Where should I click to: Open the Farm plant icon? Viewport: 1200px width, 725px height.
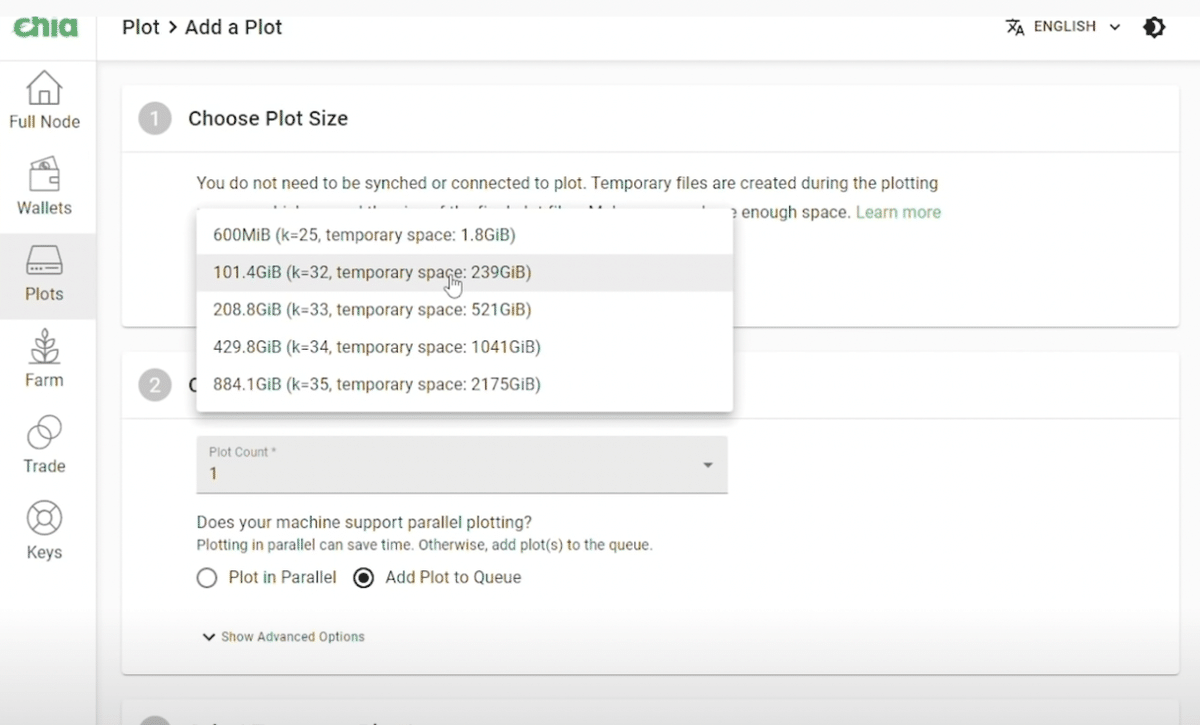click(x=44, y=347)
